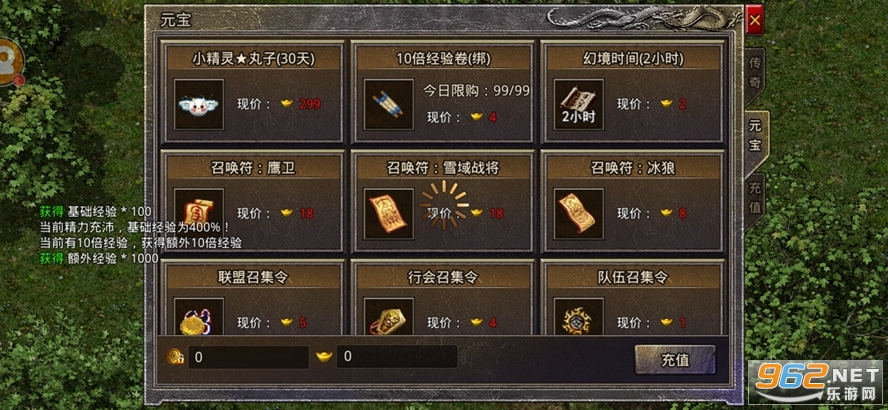
Task: Click the gold coin balance field
Action: (249, 357)
